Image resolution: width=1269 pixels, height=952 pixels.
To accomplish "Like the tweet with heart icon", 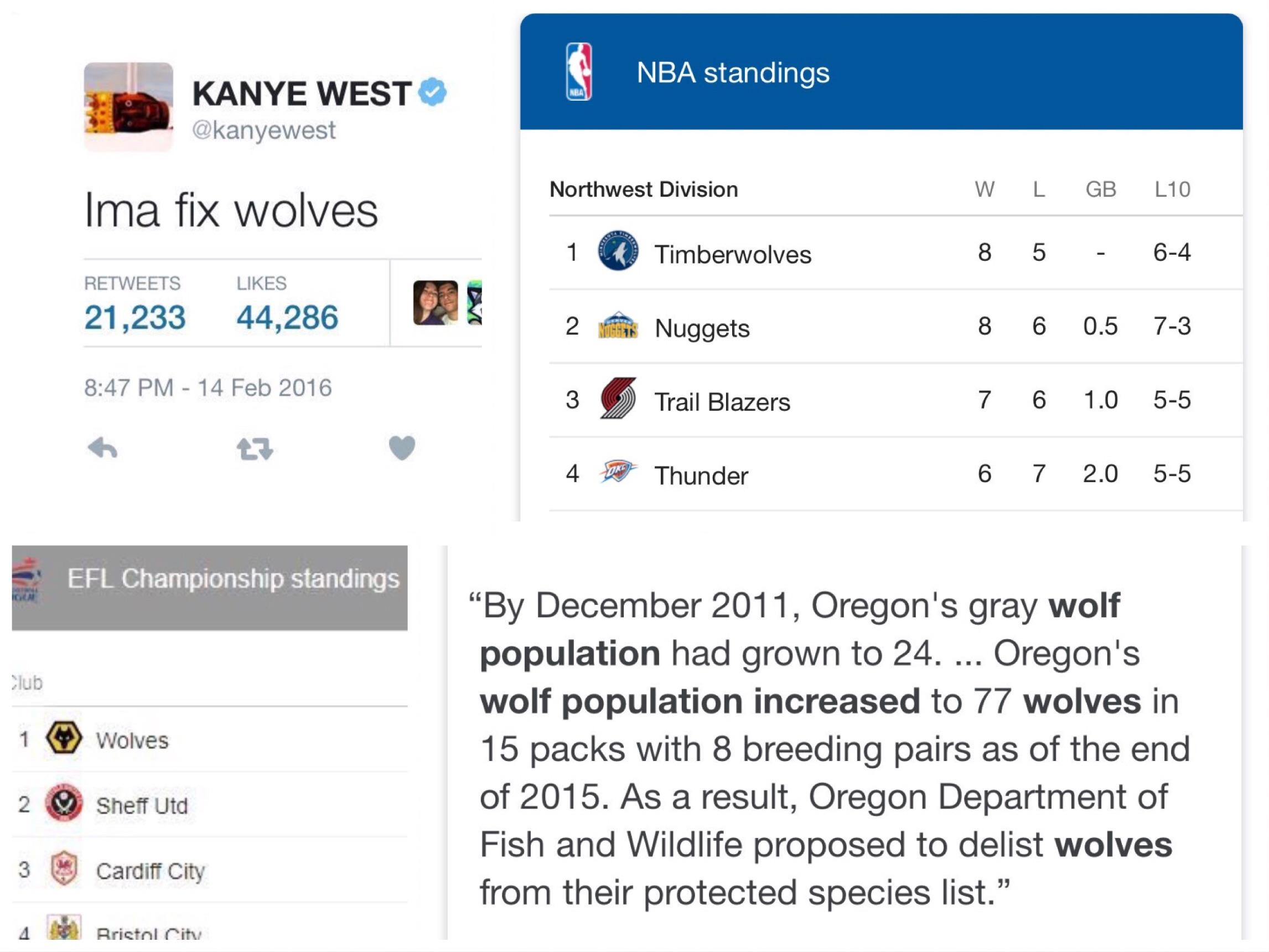I will (402, 448).
